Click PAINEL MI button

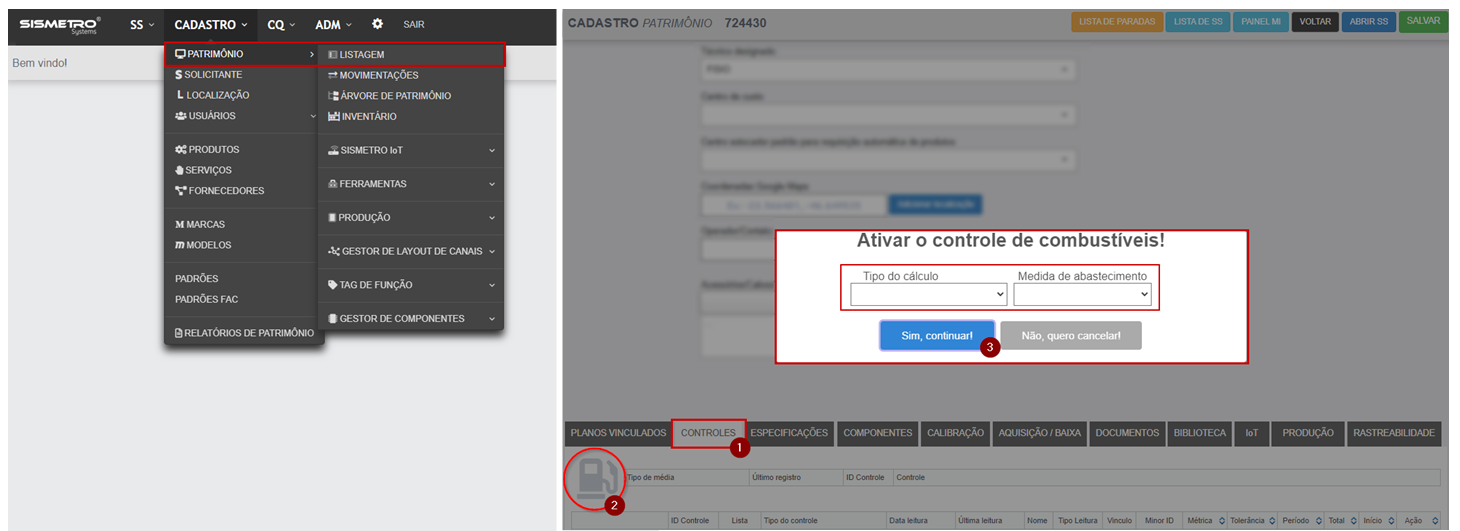[x=1261, y=21]
